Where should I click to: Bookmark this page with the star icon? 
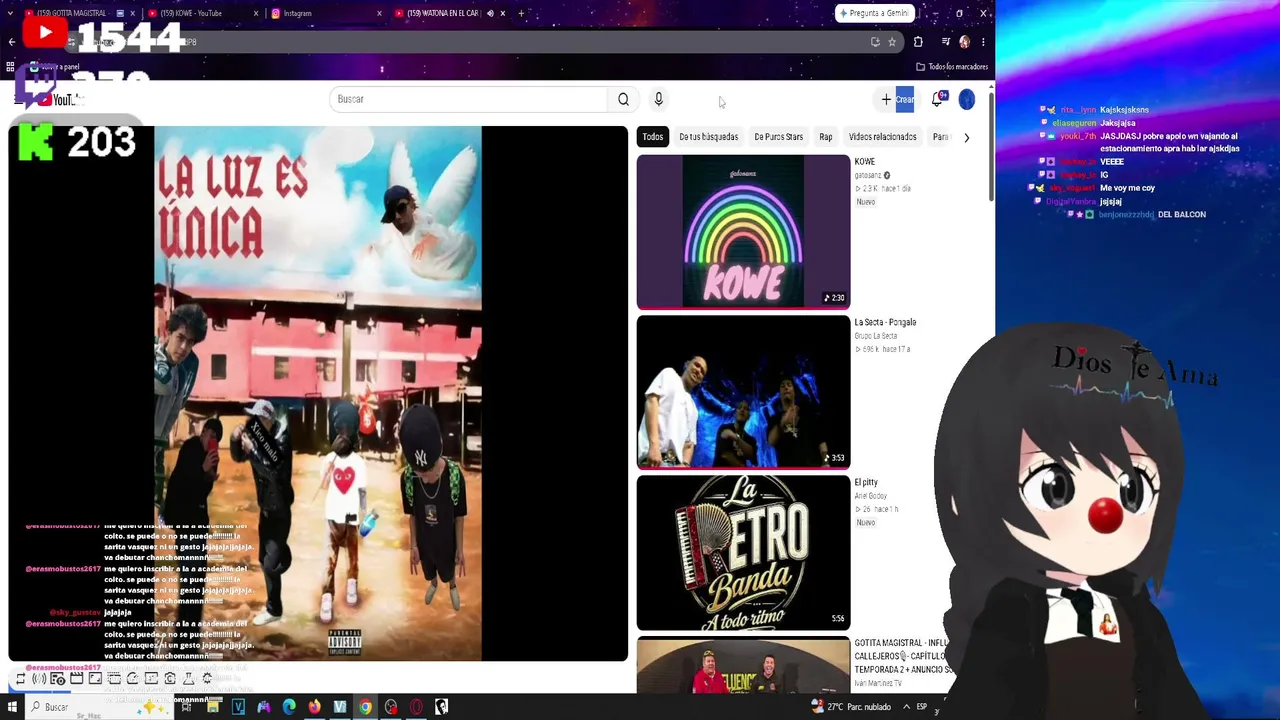coord(892,42)
